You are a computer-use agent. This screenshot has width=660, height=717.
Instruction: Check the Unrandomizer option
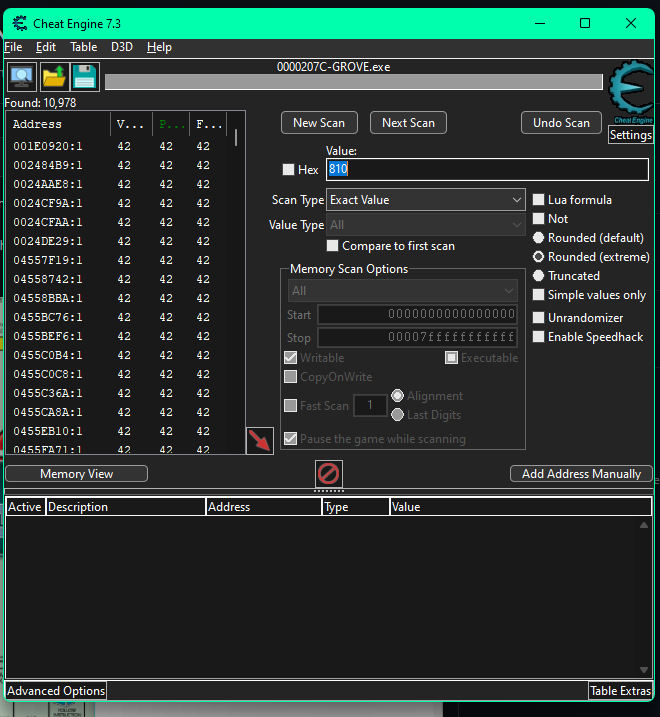[539, 318]
